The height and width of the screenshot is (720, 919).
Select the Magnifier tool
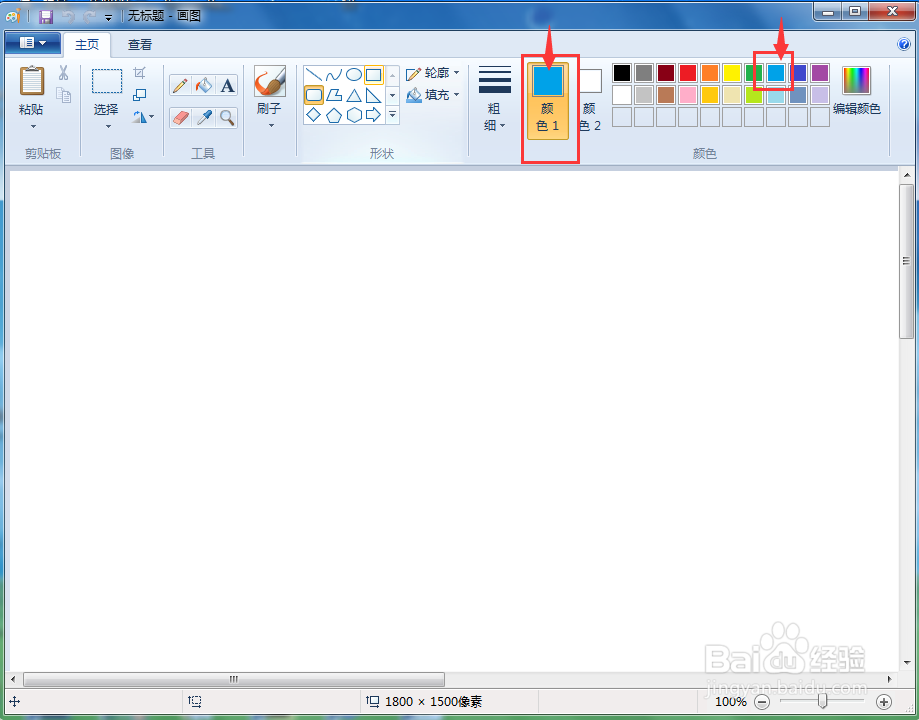(227, 118)
